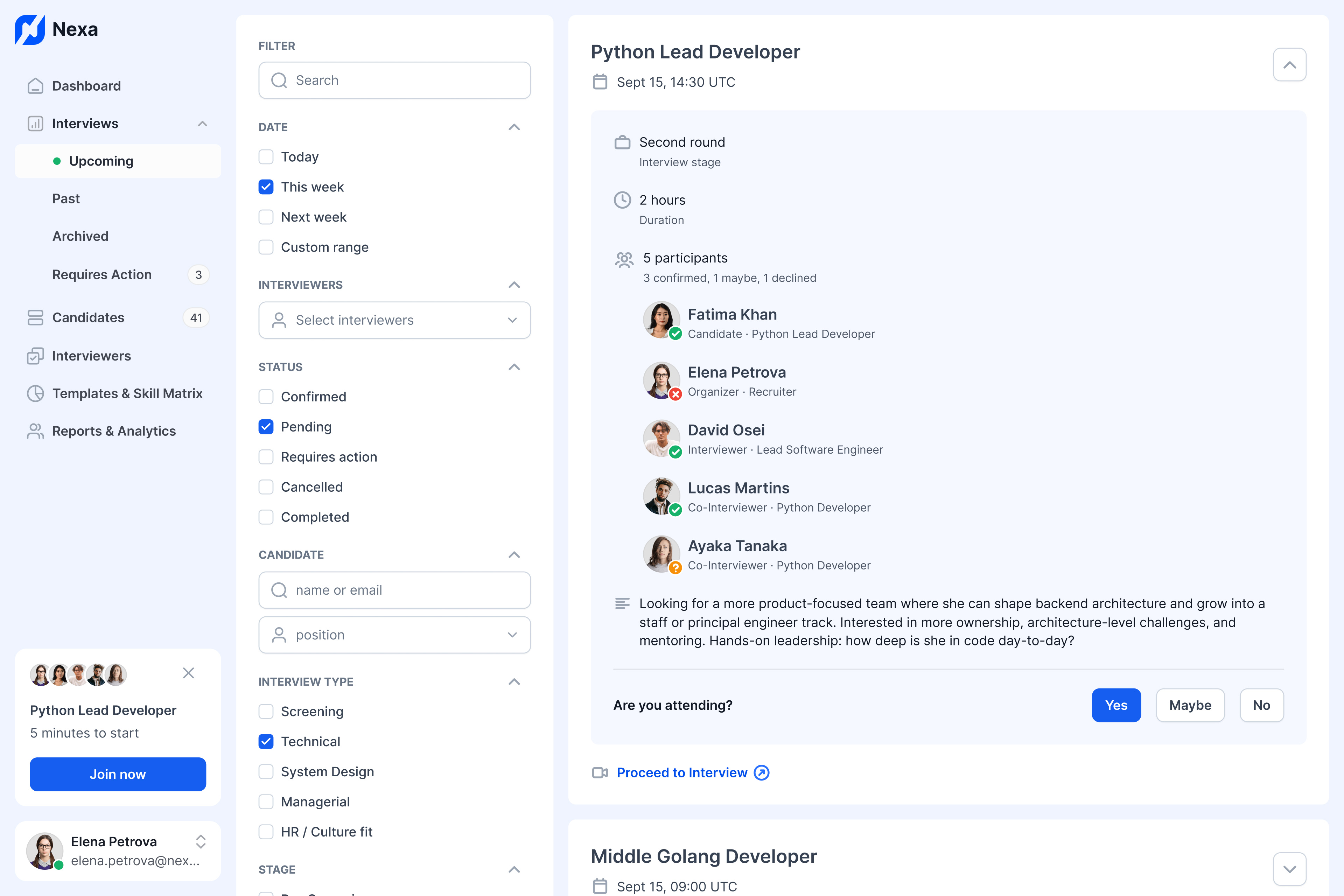Click the Join now button
1344x896 pixels.
coord(118,774)
